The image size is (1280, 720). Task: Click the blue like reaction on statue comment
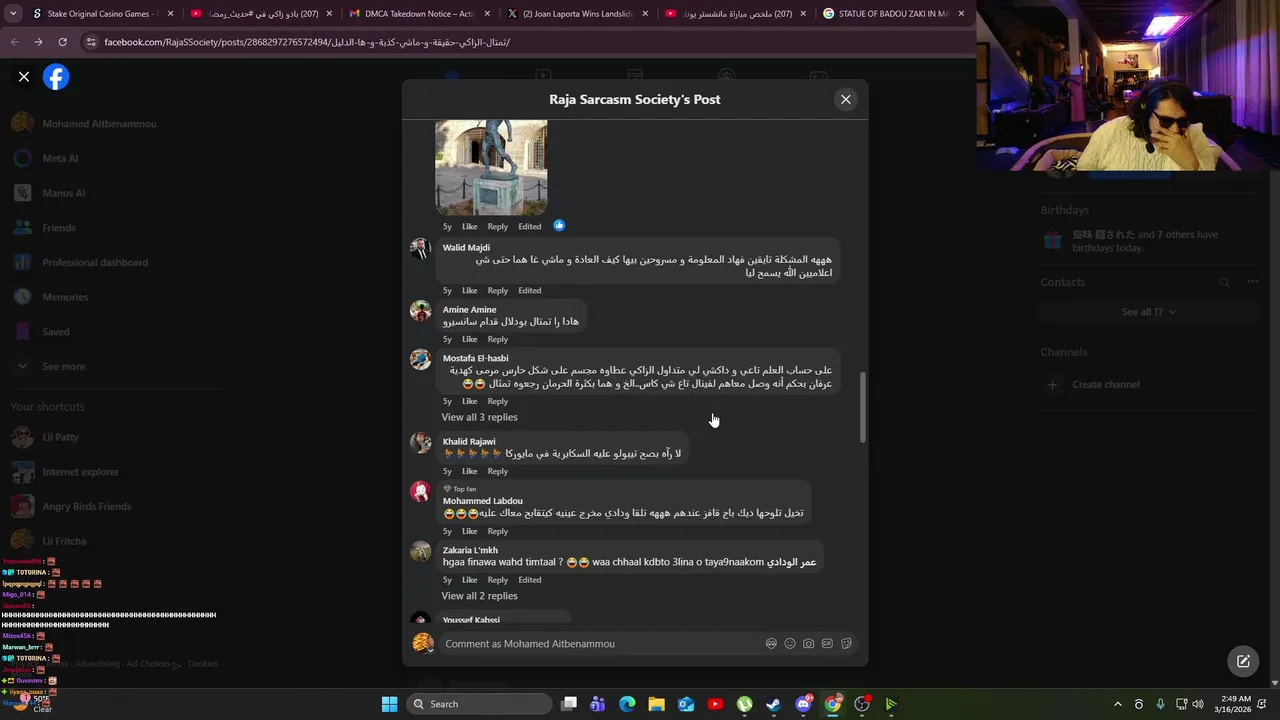click(x=559, y=226)
